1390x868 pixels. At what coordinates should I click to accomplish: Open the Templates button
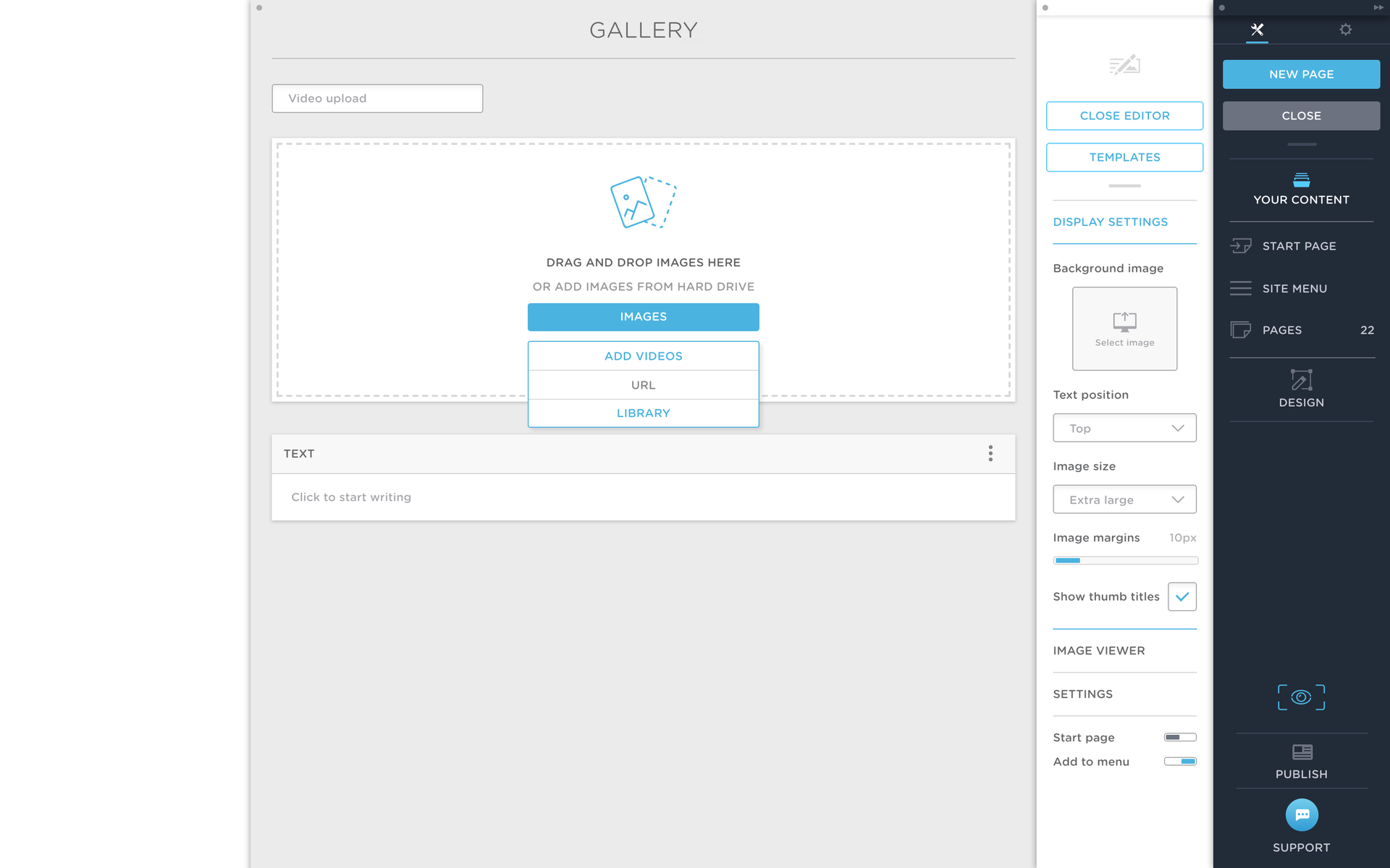pos(1124,157)
